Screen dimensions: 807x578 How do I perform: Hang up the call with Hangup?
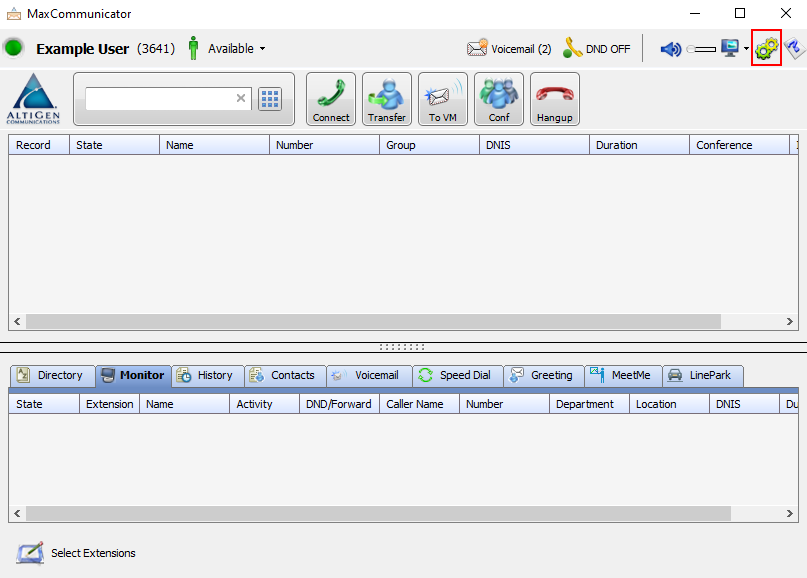(x=554, y=99)
